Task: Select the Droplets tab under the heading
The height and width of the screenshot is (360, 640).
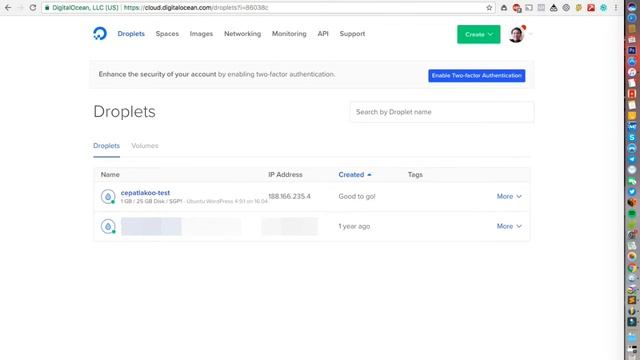Action: coord(107,146)
